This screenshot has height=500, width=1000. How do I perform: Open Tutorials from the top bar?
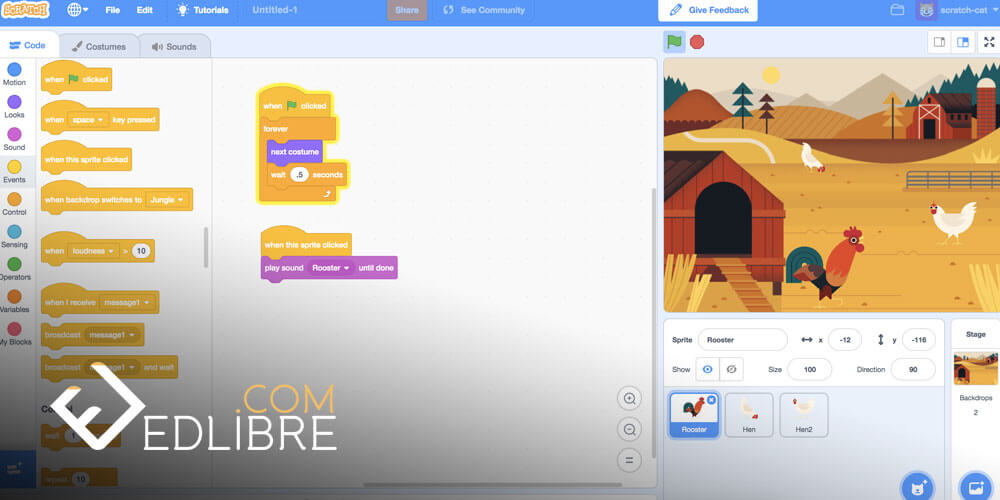202,10
